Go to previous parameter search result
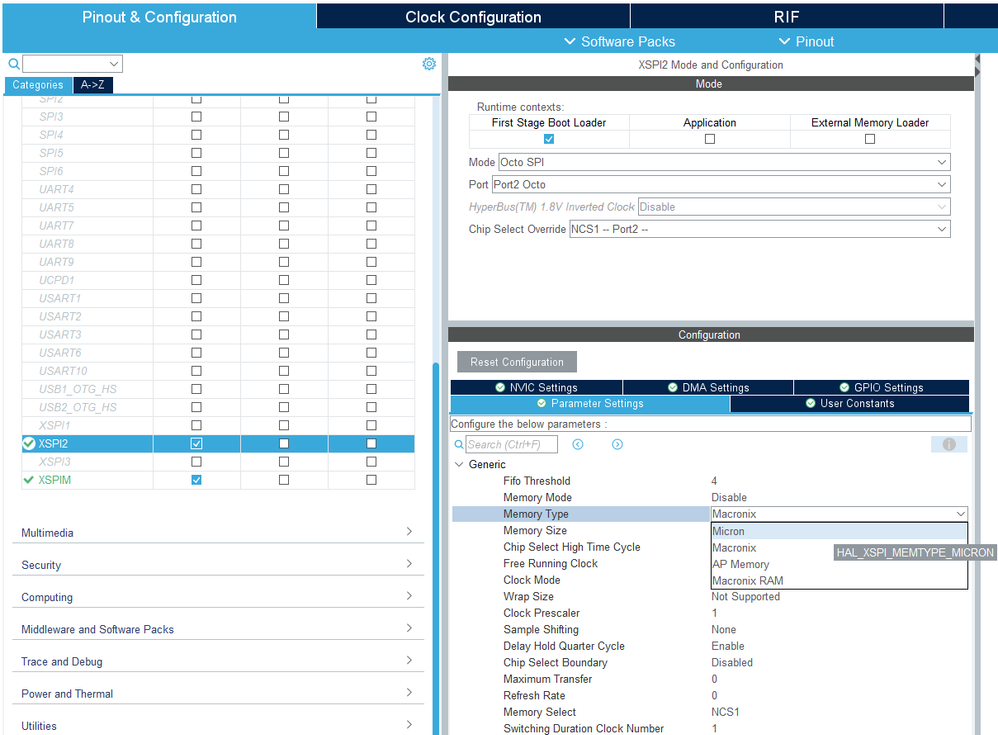The width and height of the screenshot is (998, 735). 578,444
